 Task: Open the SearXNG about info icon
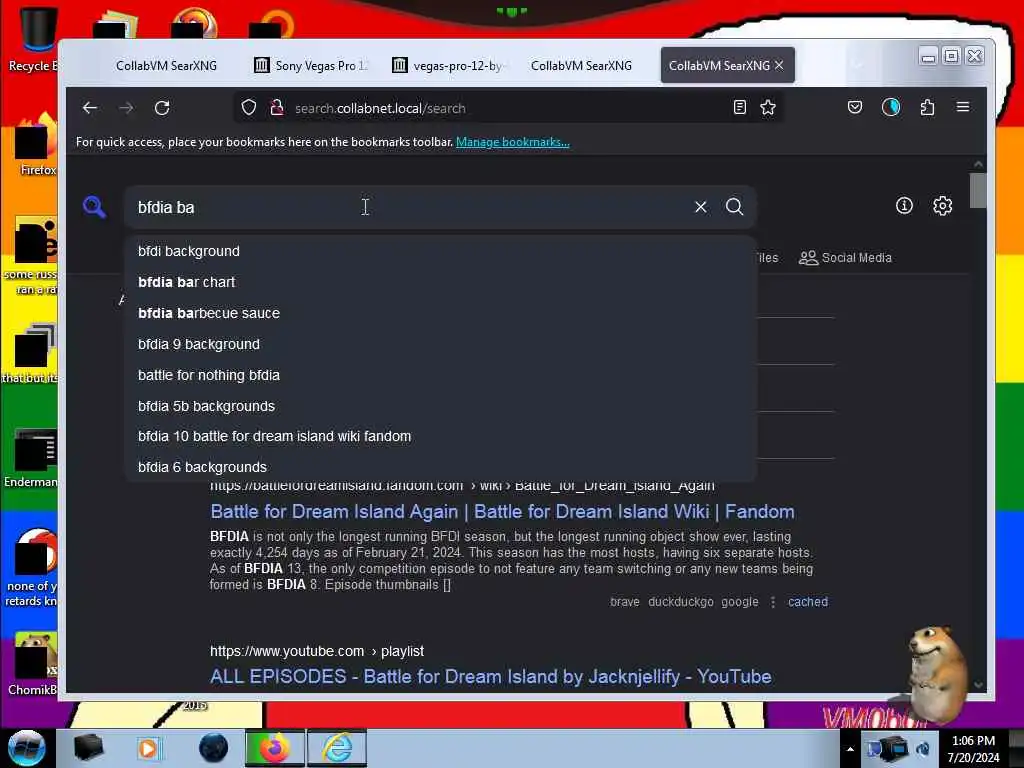coord(904,206)
